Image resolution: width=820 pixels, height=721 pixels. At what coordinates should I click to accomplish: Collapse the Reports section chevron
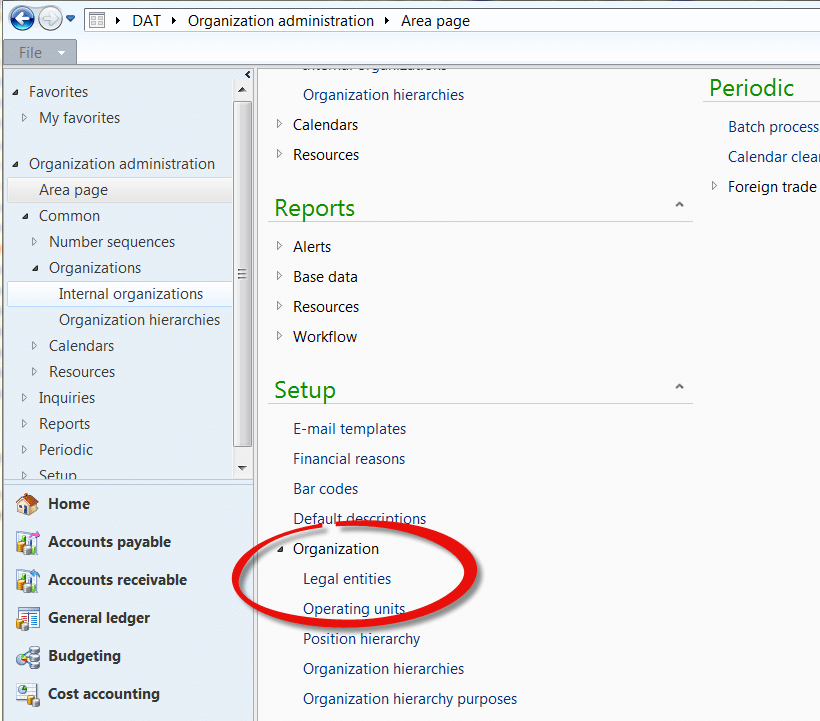pyautogui.click(x=679, y=206)
